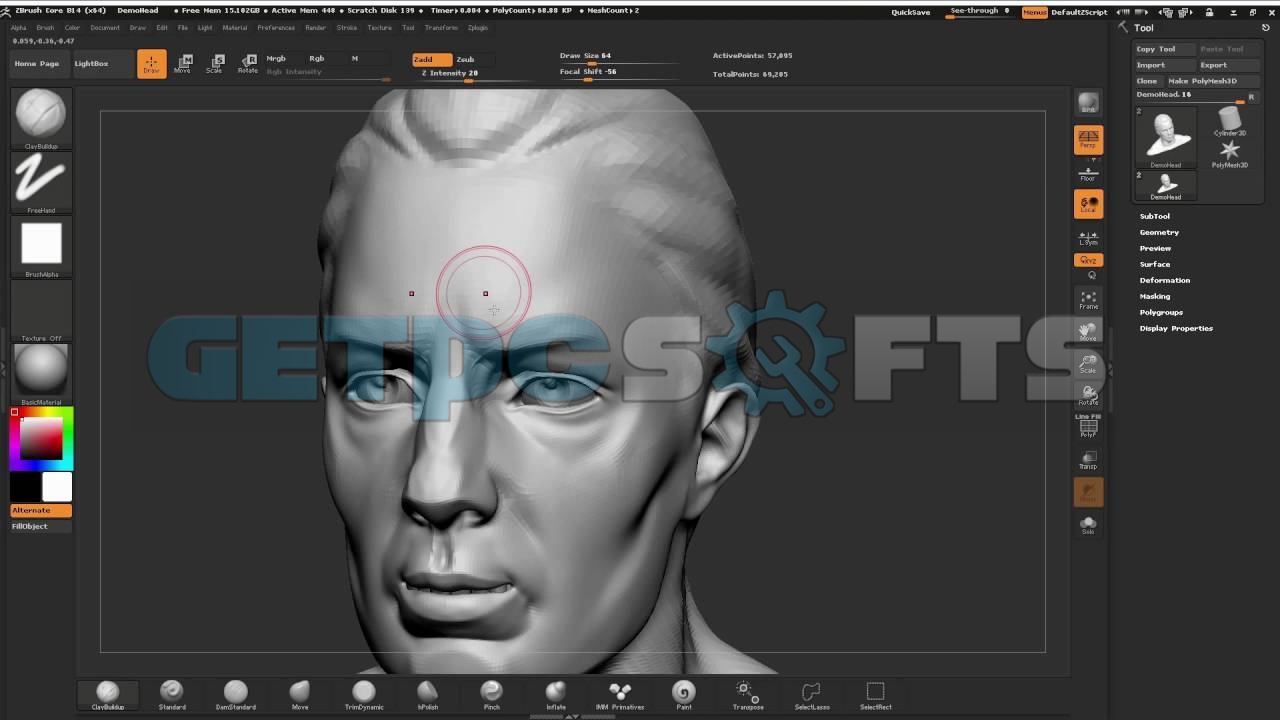
Task: Toggle PolyF polyframe display
Action: pyautogui.click(x=1088, y=427)
